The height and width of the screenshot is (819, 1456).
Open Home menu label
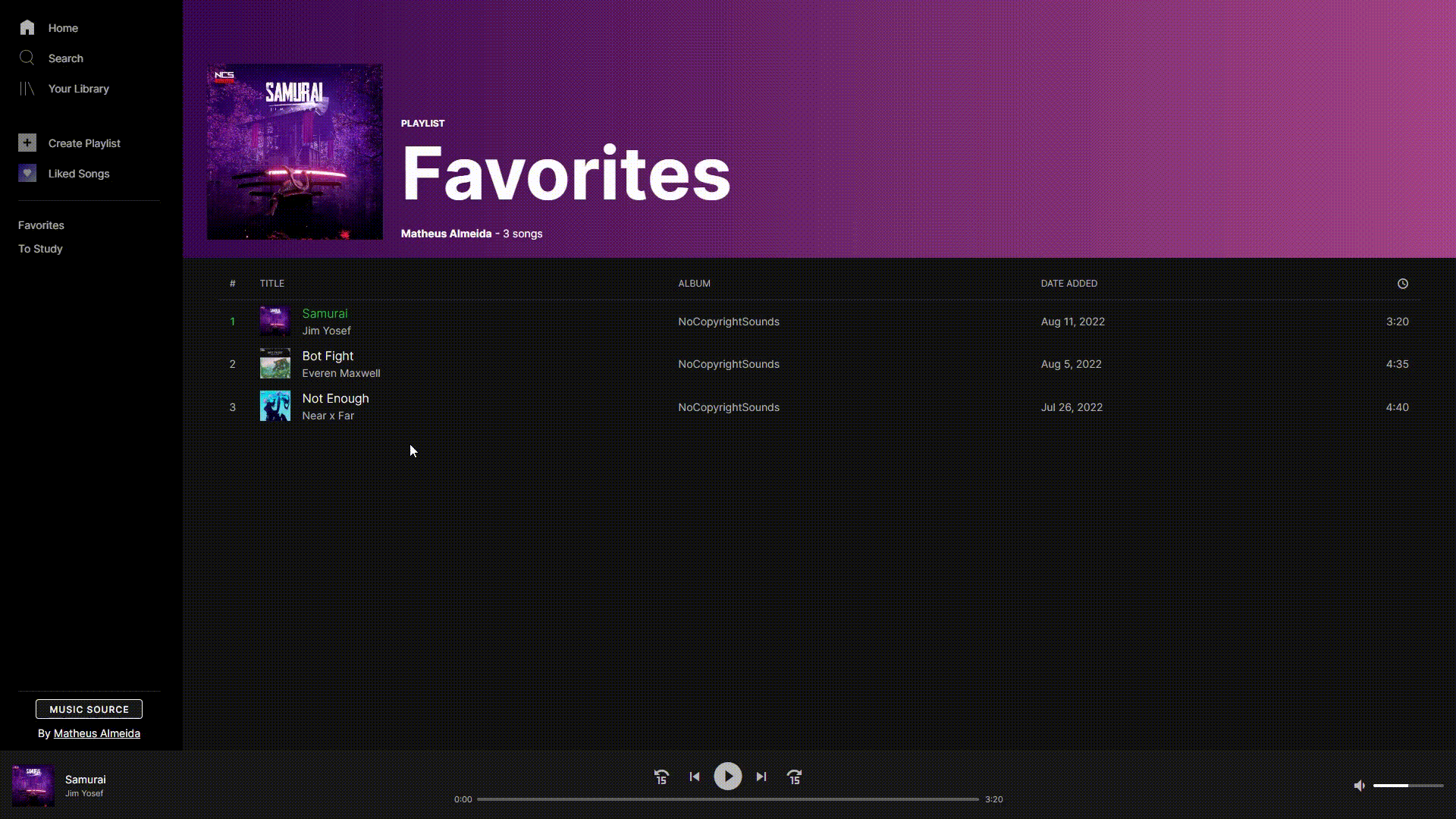pyautogui.click(x=63, y=28)
